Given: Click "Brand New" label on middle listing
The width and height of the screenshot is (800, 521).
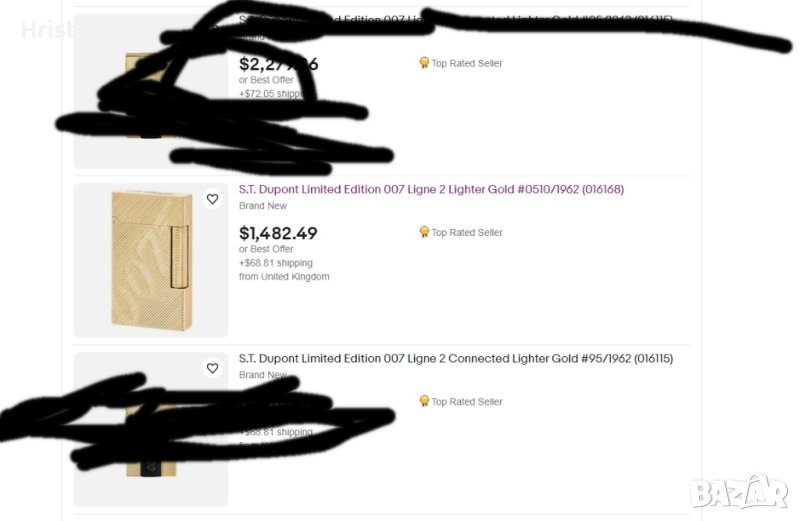Looking at the screenshot, I should pos(263,206).
